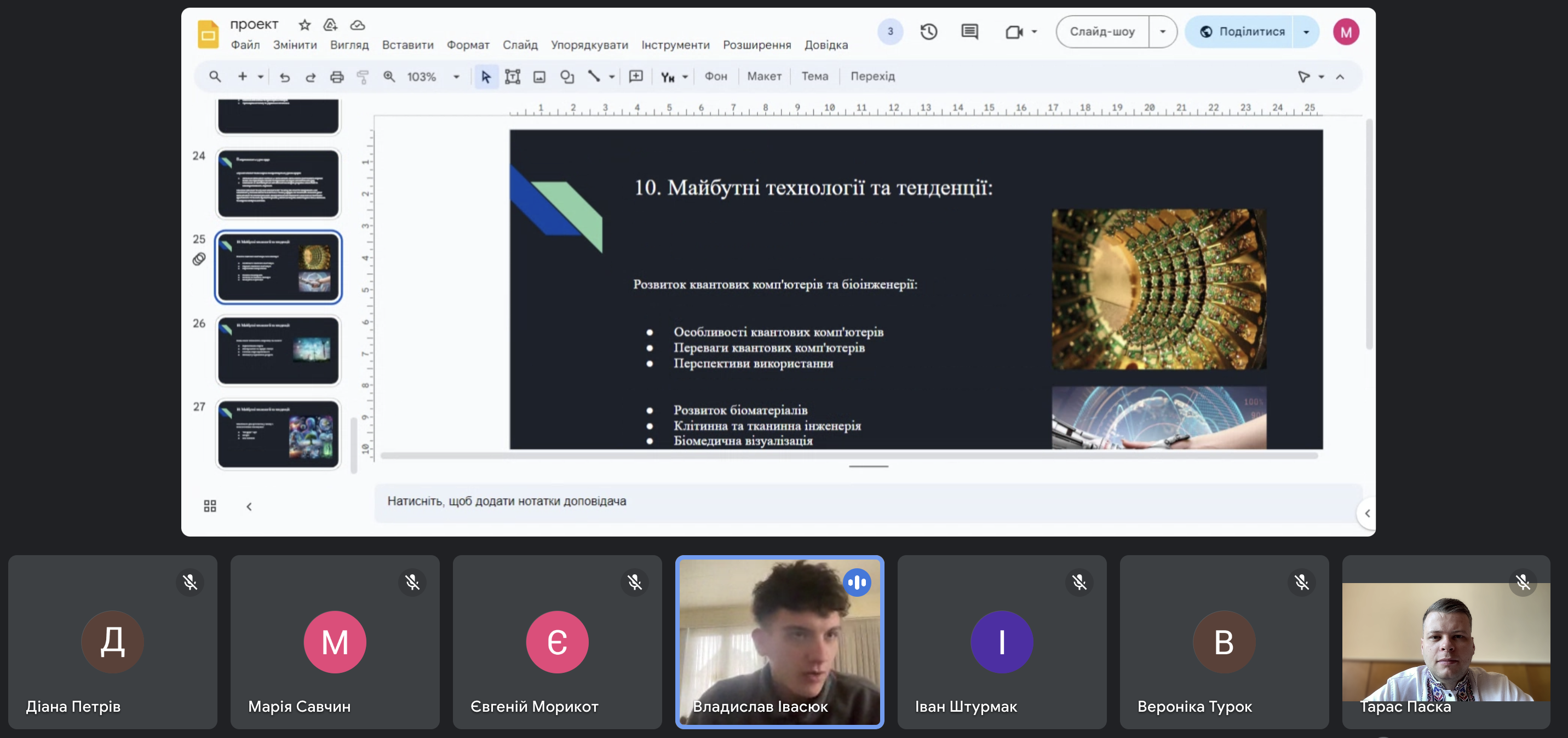Image resolution: width=1568 pixels, height=738 pixels.
Task: Hide the toolbar menus with chevron
Action: pyautogui.click(x=1340, y=77)
